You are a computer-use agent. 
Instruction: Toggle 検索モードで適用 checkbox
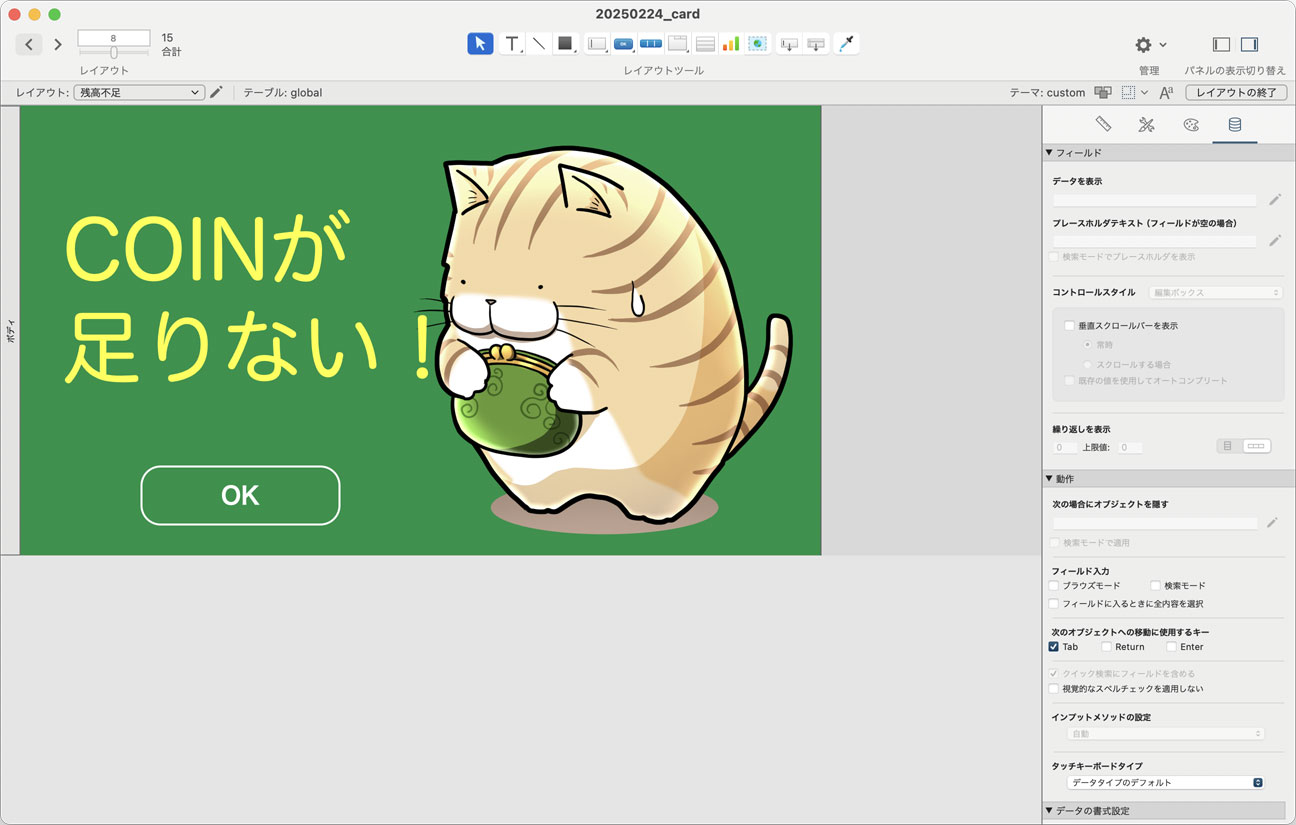coord(1054,543)
